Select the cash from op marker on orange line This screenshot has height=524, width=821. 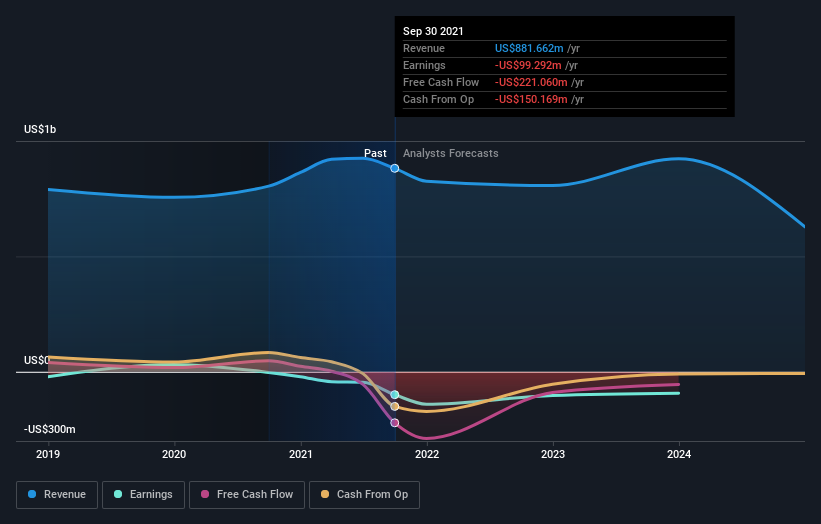click(395, 407)
